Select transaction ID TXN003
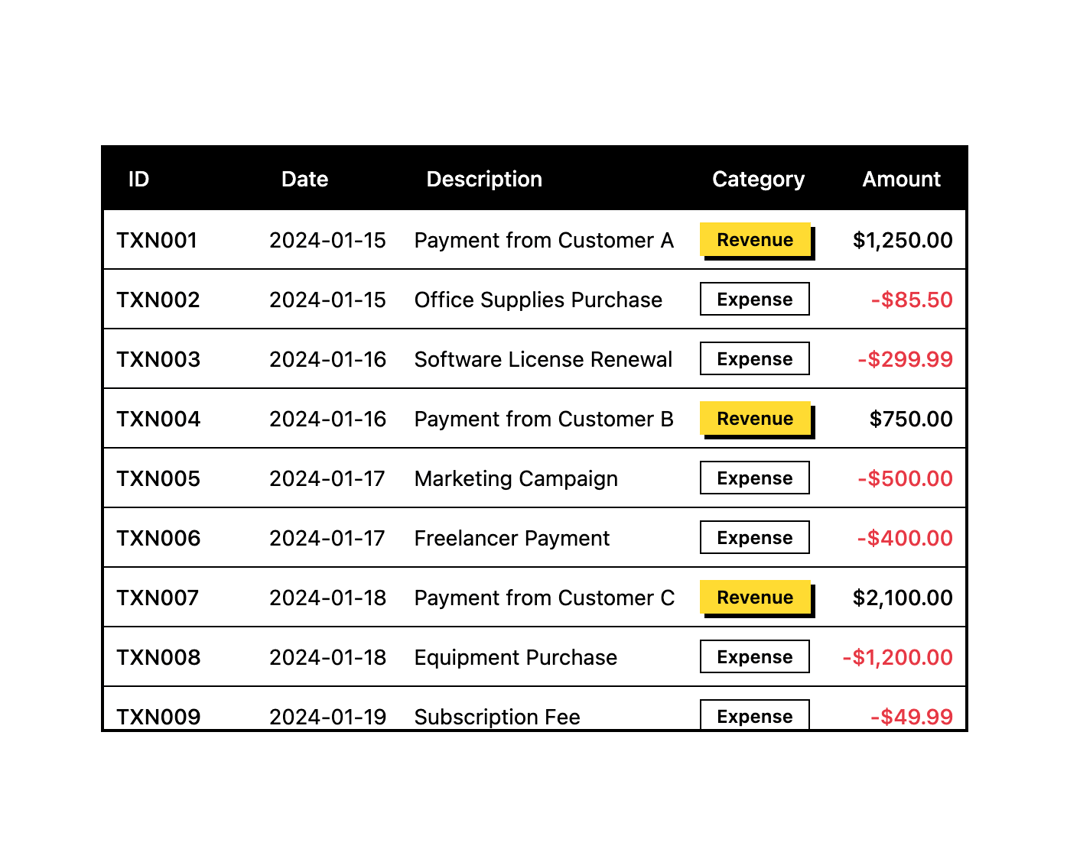 coord(158,359)
